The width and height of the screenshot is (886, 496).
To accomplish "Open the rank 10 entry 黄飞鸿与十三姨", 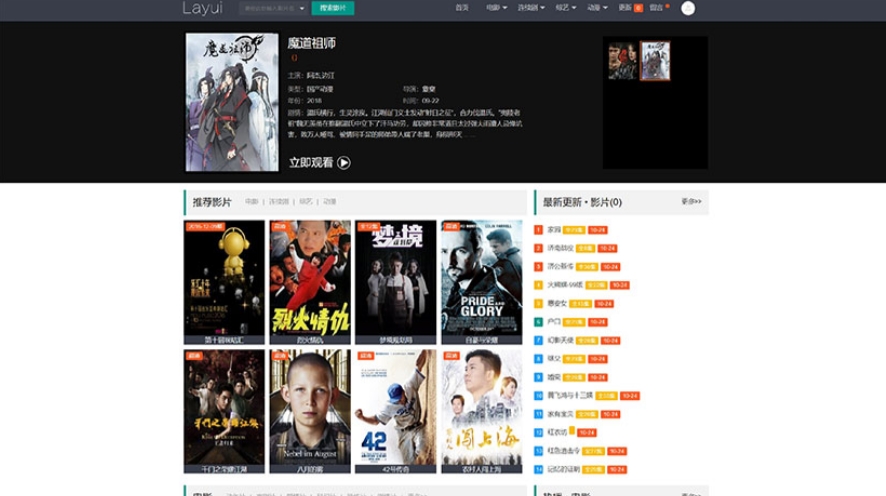I will [570, 395].
